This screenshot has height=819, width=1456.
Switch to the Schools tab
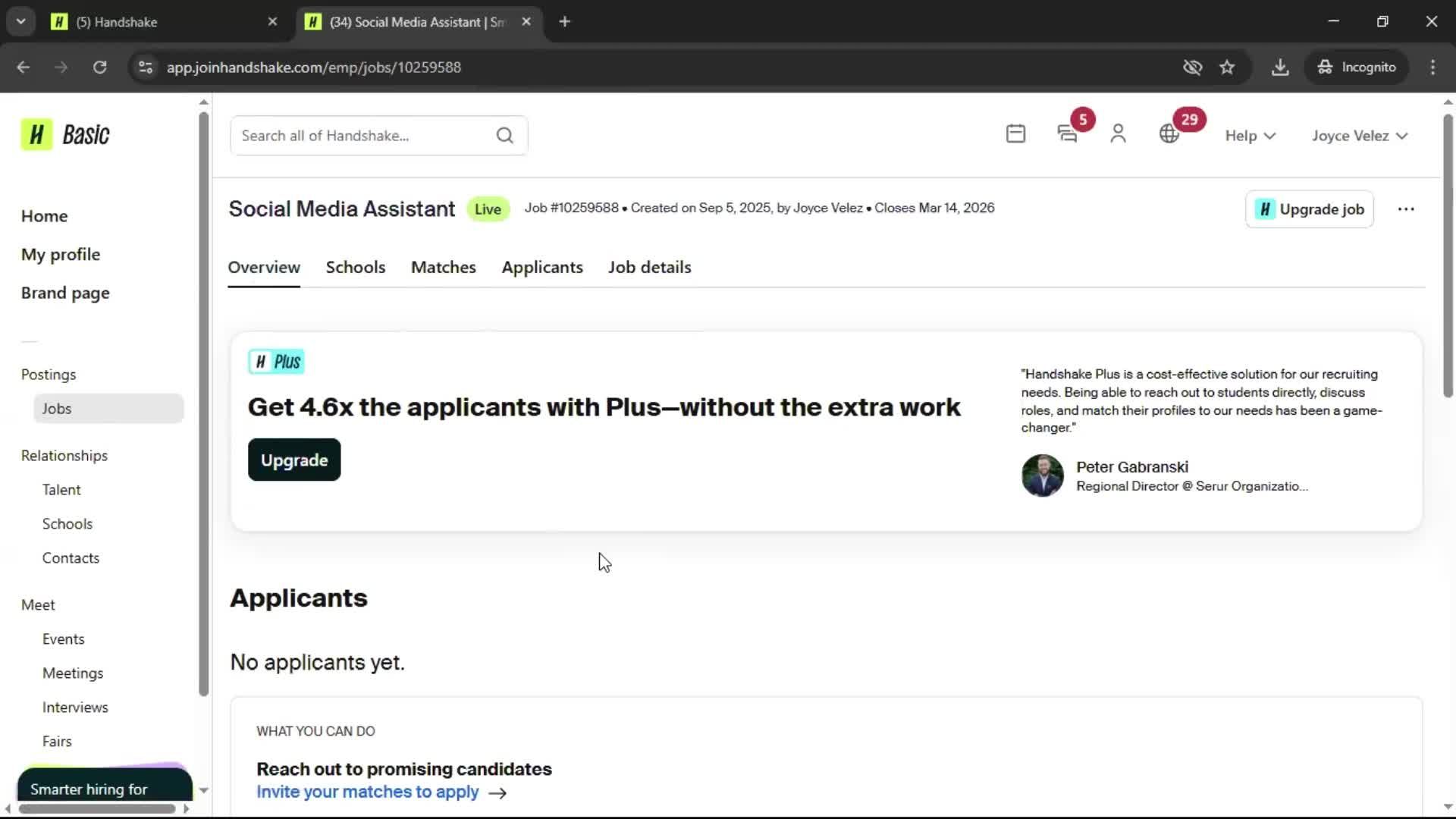356,268
